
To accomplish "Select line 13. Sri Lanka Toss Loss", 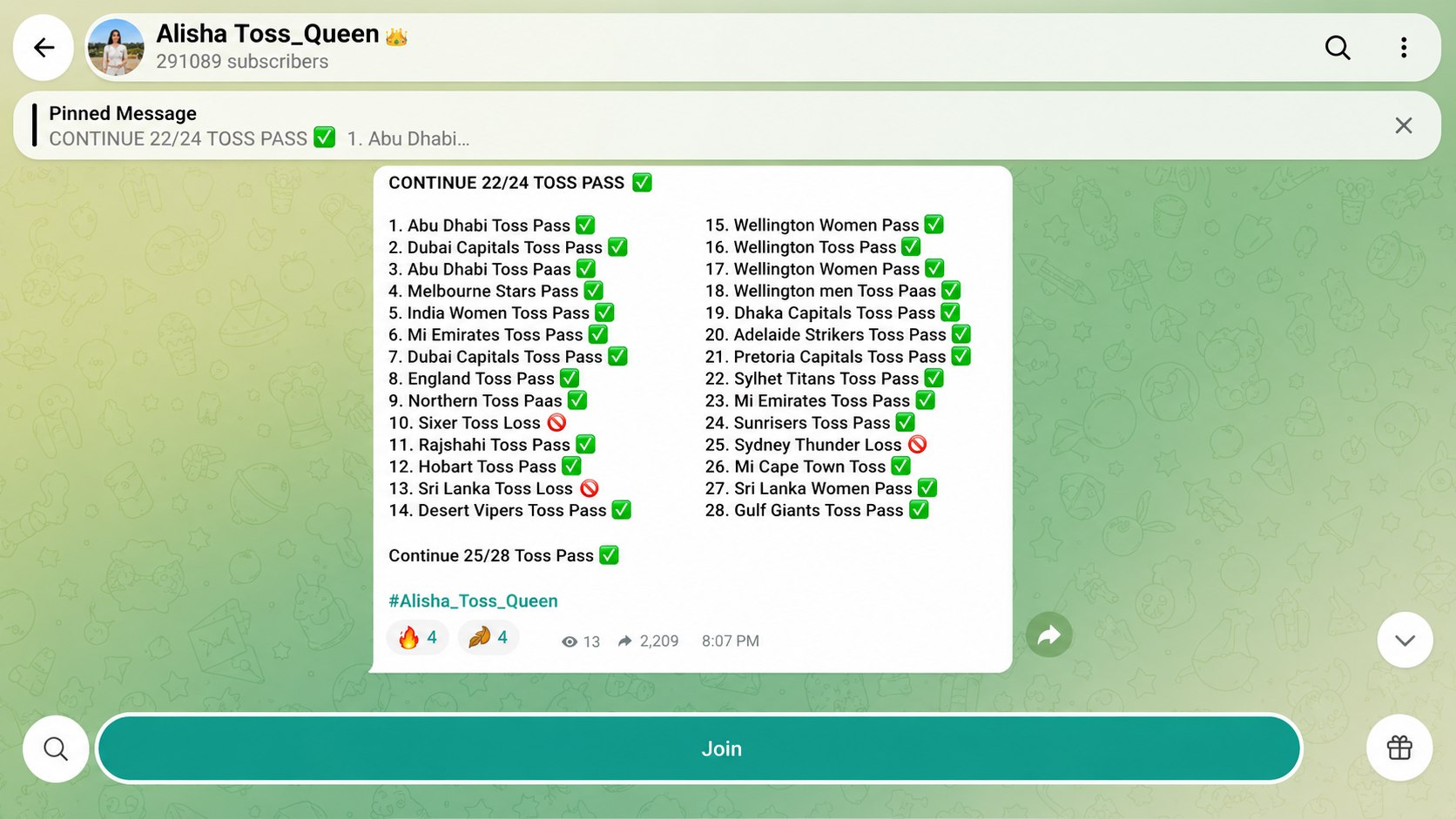I will 494,488.
